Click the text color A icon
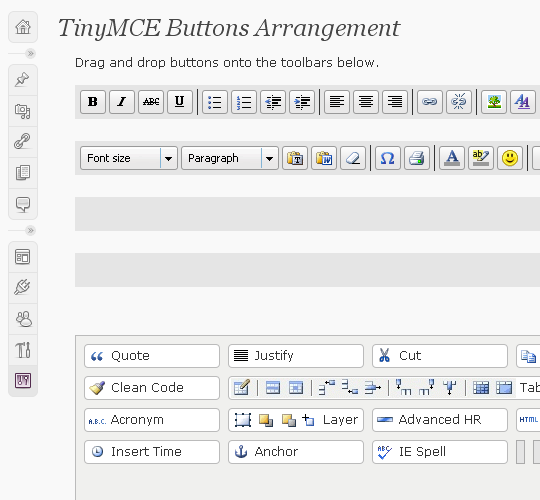 click(452, 158)
